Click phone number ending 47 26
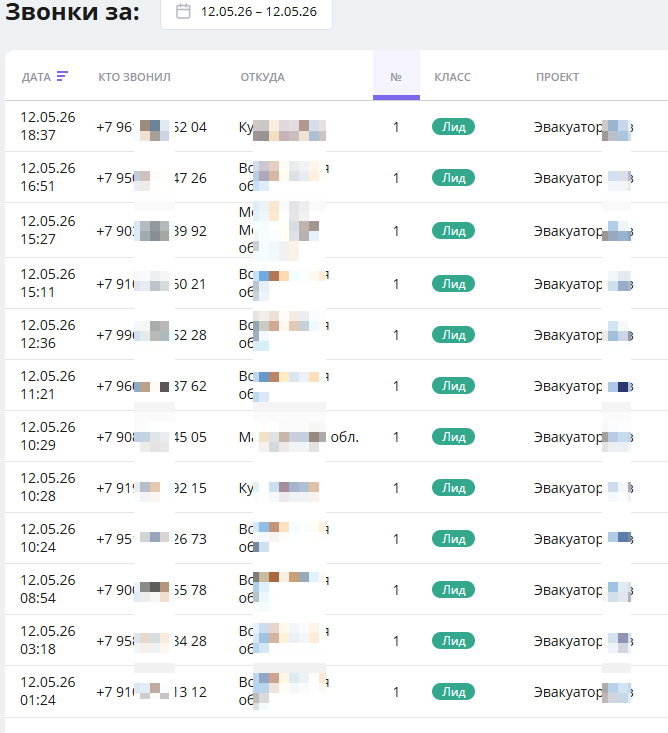Image resolution: width=668 pixels, height=733 pixels. 151,178
